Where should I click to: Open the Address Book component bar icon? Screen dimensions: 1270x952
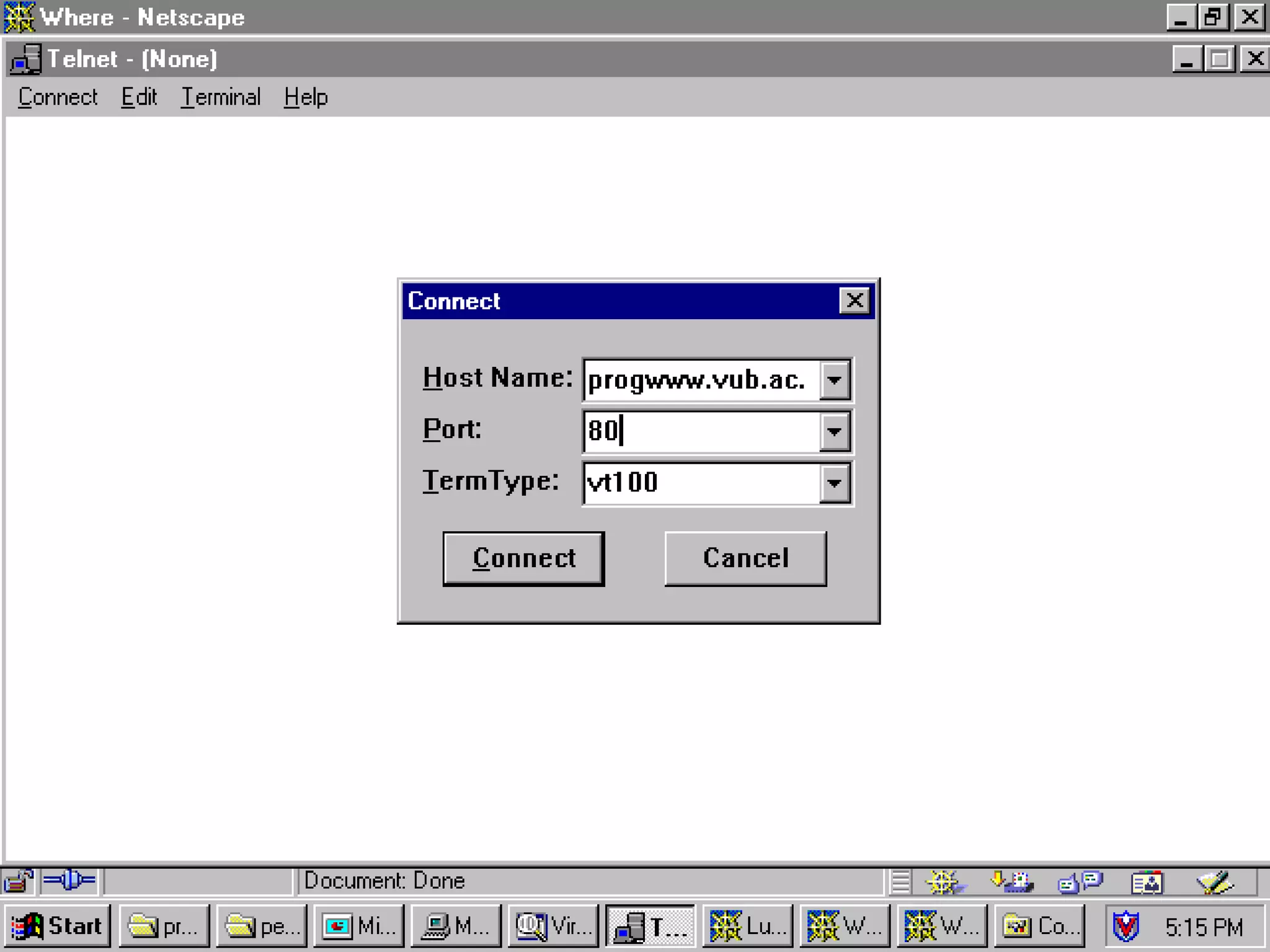pos(1147,882)
